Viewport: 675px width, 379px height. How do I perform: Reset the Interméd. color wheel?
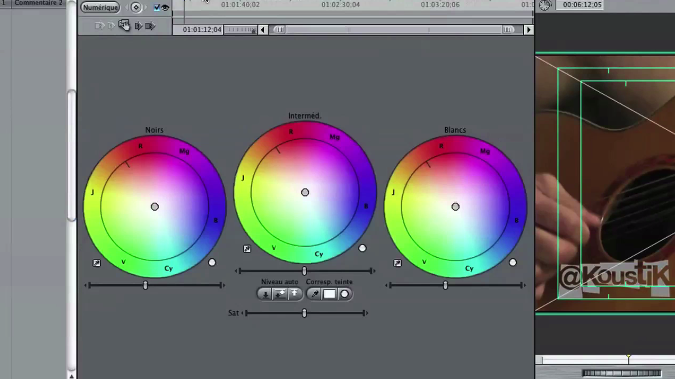[362, 248]
